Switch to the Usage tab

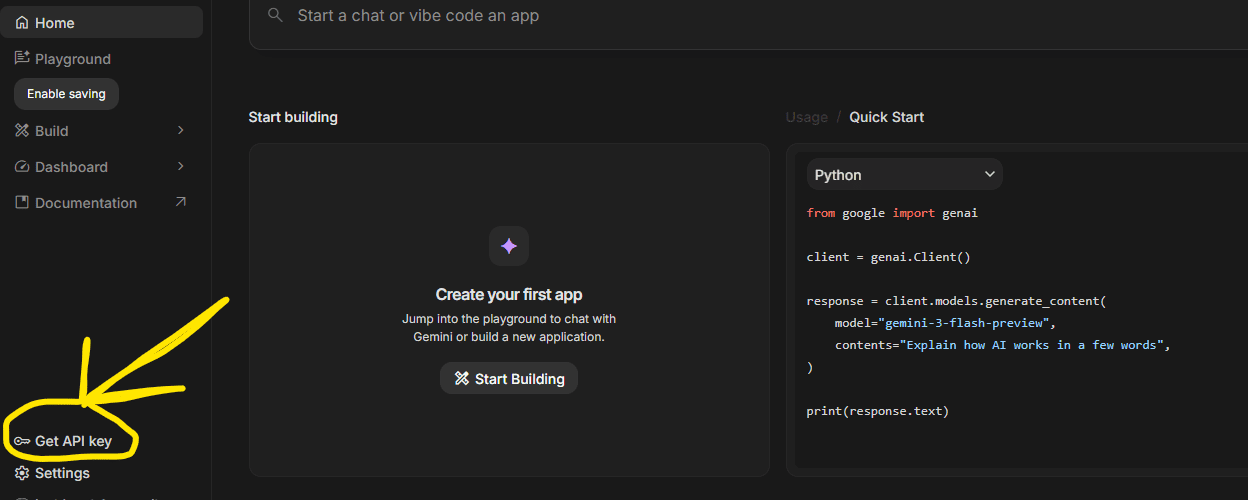coord(806,117)
